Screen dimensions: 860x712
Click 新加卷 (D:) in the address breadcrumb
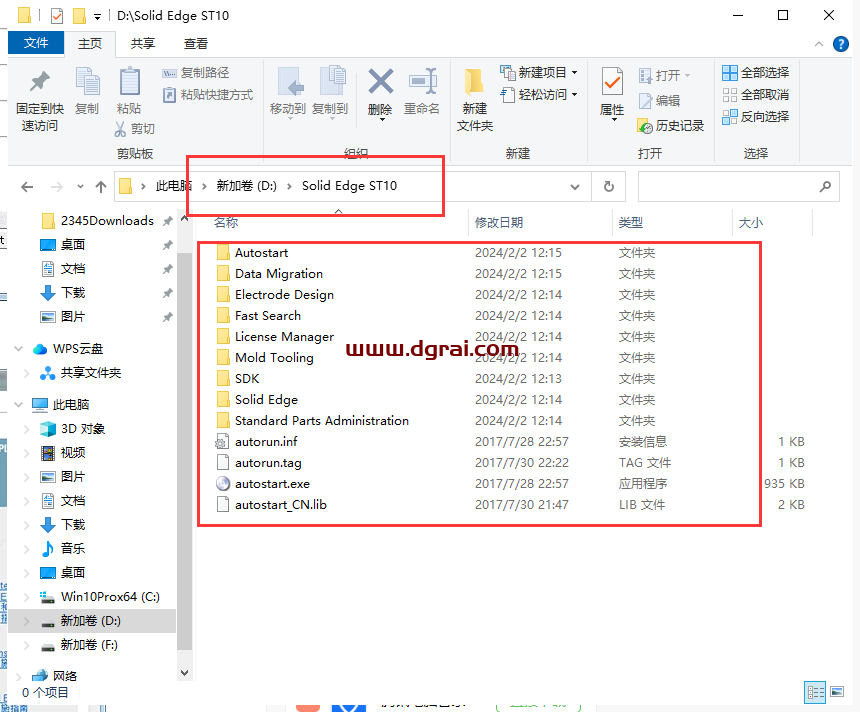[246, 186]
